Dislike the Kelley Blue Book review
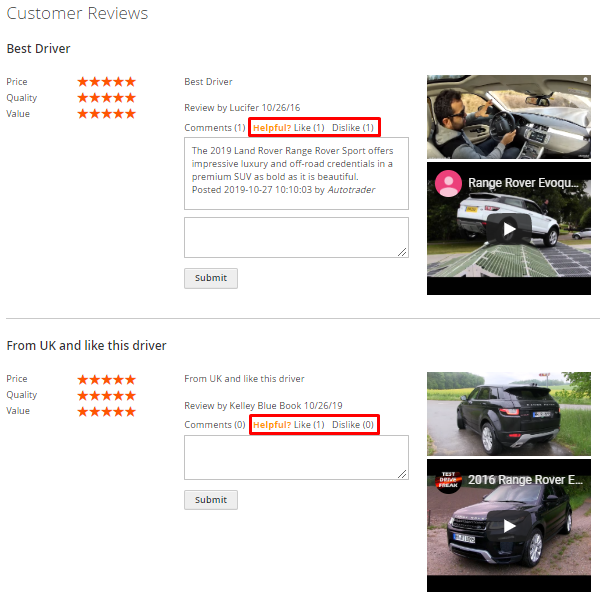 tap(352, 425)
